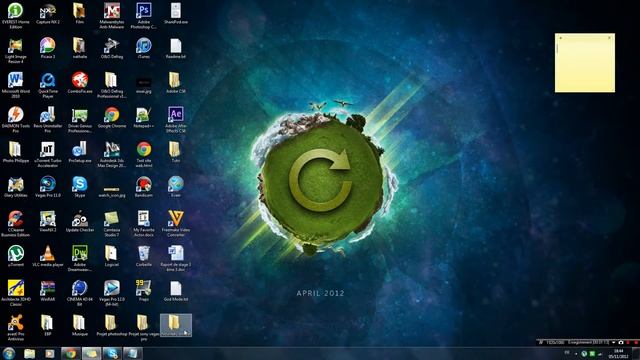
Task: Select the Adobe Dreamweaver shortcut
Action: point(80,258)
